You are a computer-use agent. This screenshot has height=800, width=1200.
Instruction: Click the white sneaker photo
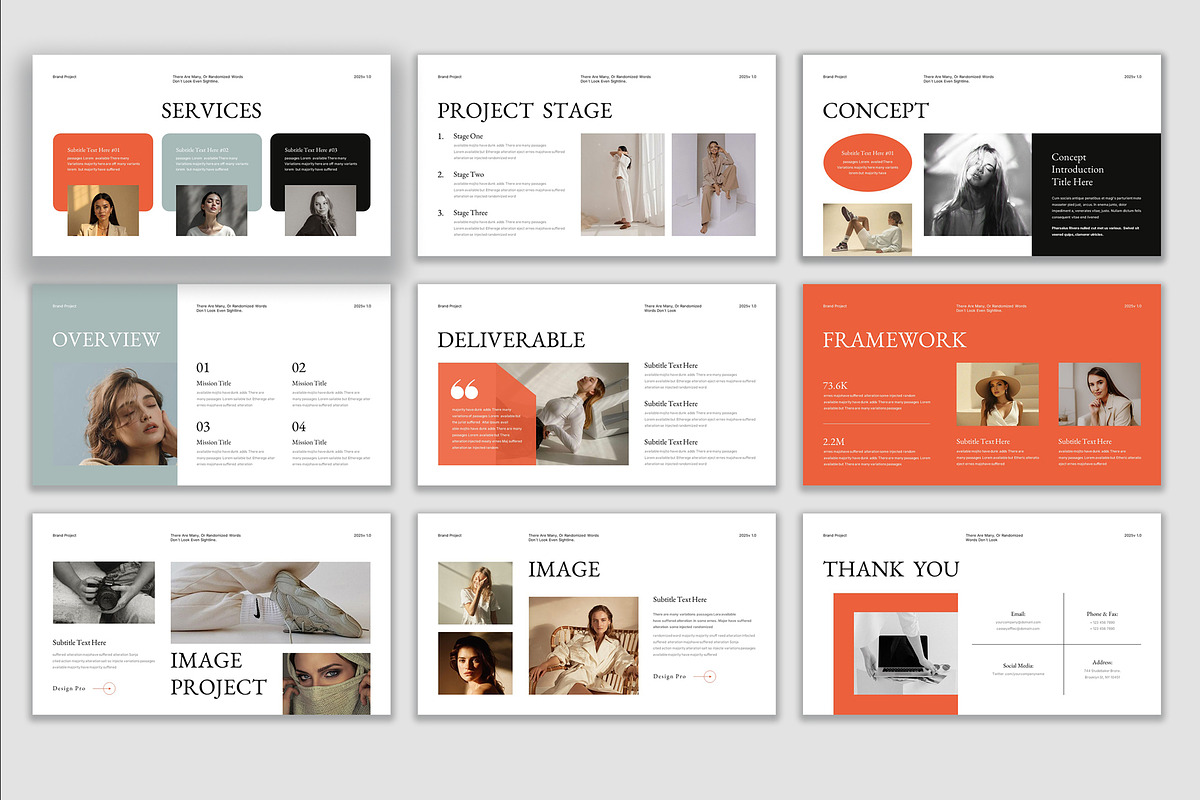pyautogui.click(x=270, y=602)
